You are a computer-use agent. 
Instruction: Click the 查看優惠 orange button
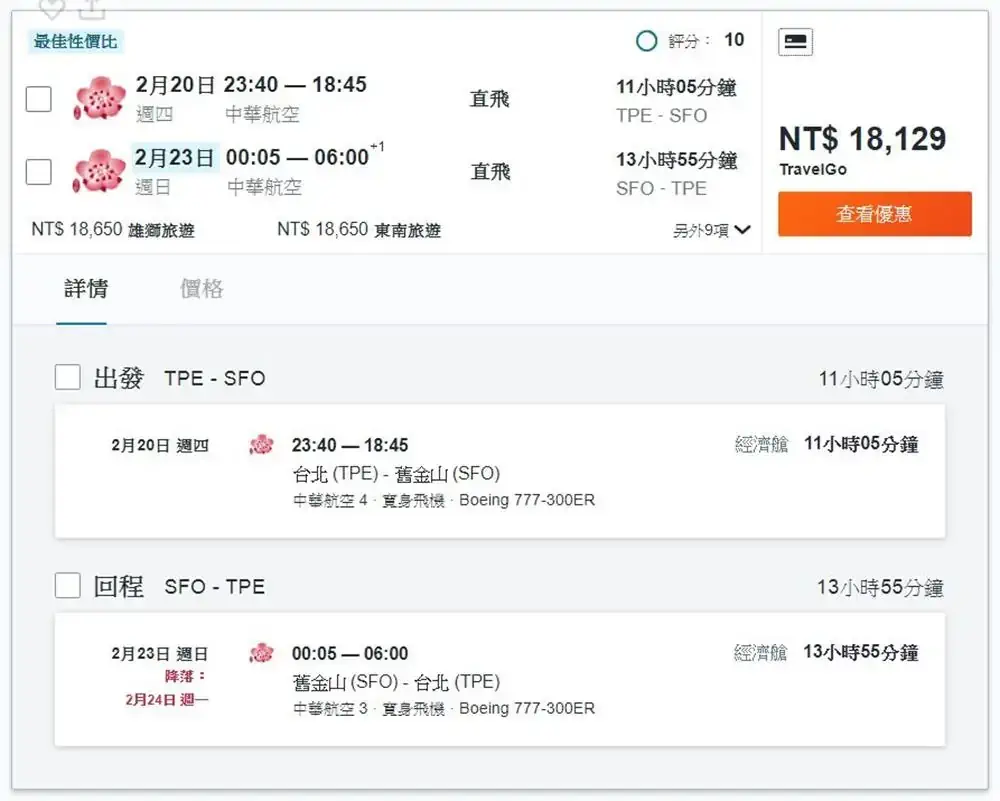click(874, 214)
